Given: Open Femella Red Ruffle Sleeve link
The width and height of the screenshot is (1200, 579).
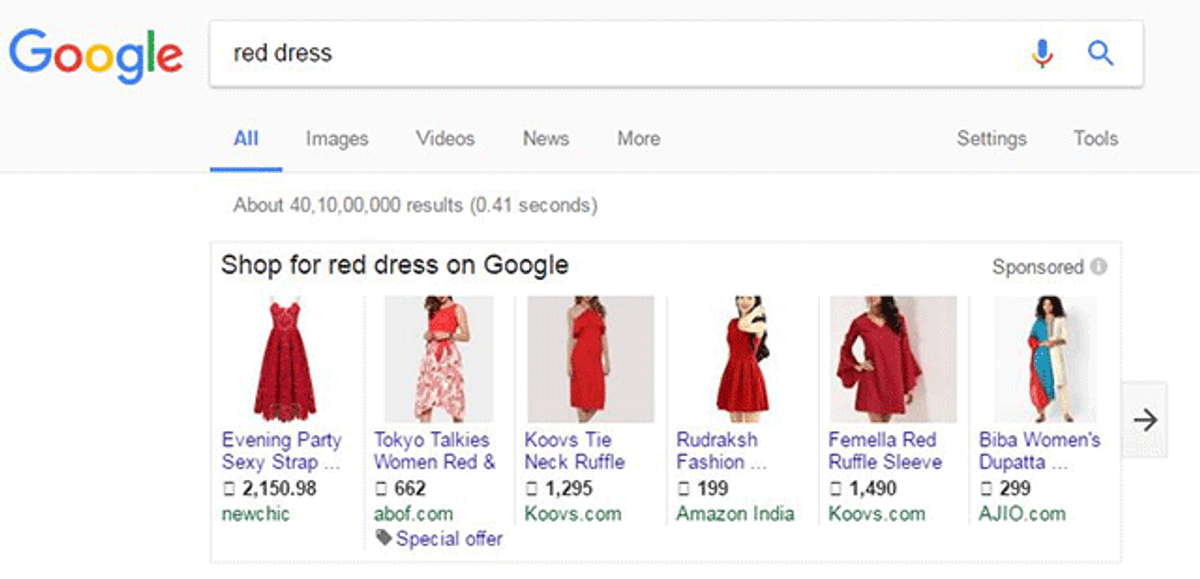Looking at the screenshot, I should (x=885, y=451).
